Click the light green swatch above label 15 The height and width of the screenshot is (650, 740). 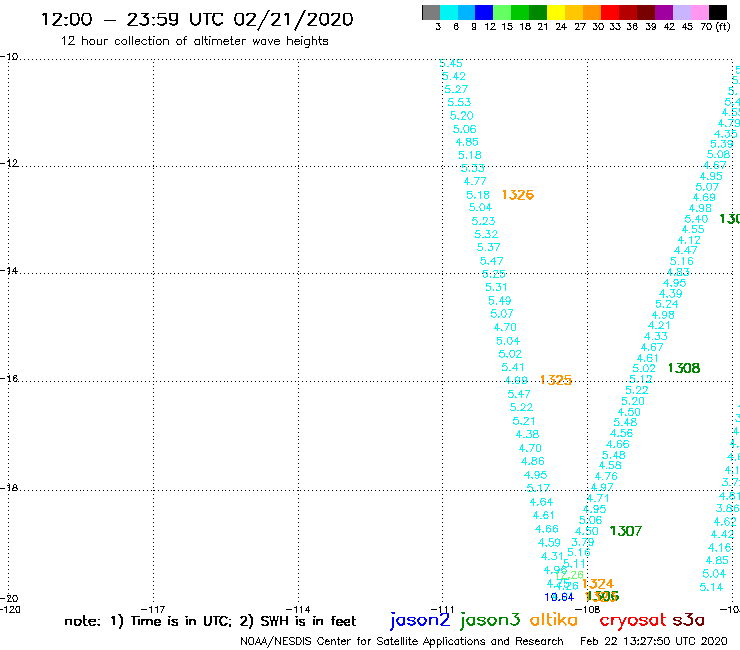[x=503, y=12]
